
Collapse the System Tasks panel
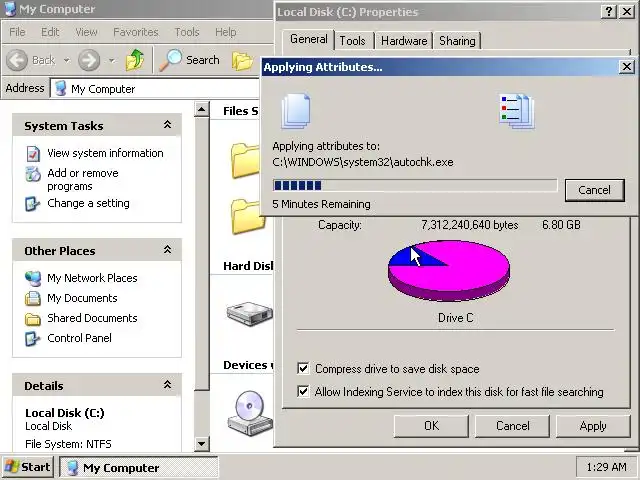(x=167, y=125)
